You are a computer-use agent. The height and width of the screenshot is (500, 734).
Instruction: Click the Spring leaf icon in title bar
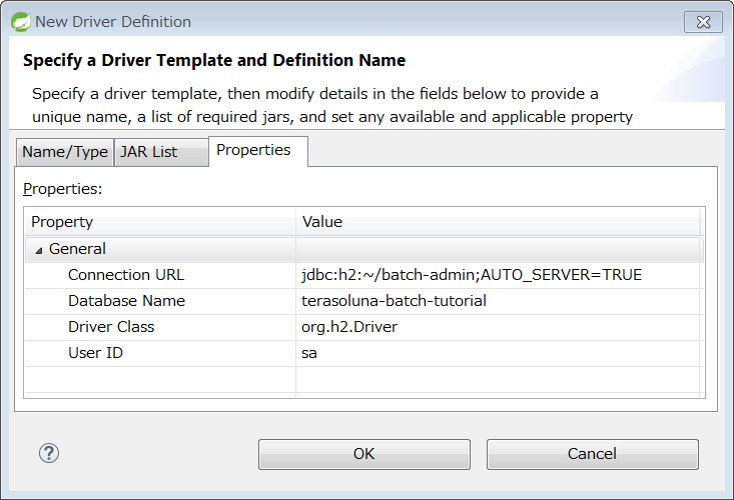pyautogui.click(x=21, y=22)
